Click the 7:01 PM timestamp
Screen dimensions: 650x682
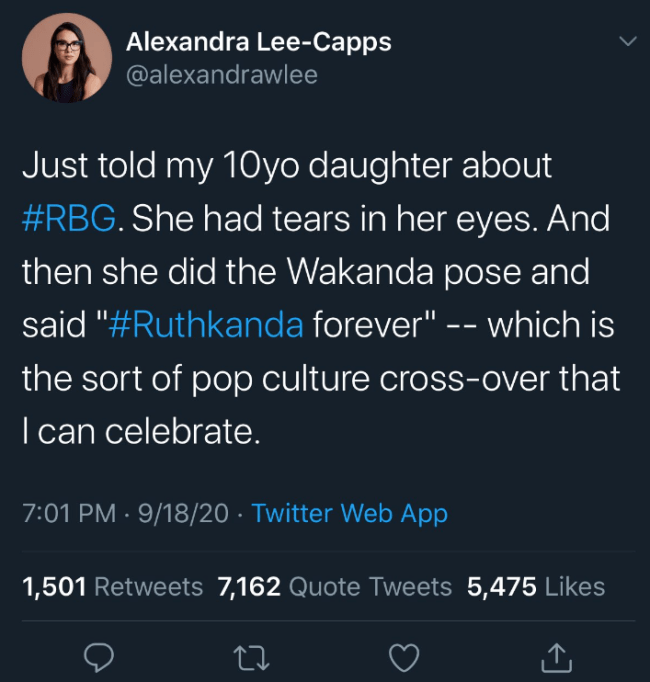pos(68,513)
